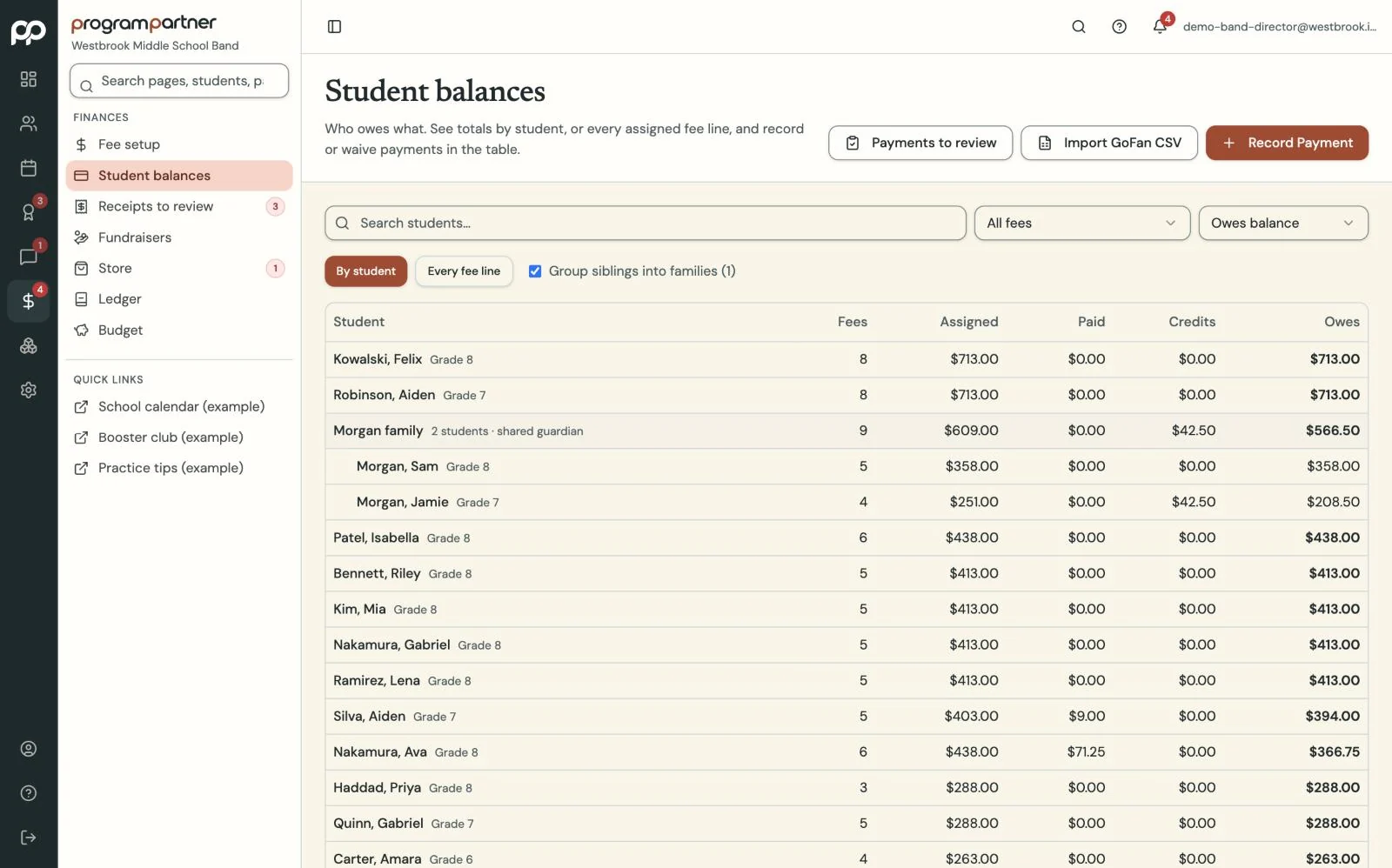Focus the Search pages sidebar field
The width and height of the screenshot is (1392, 868).
click(179, 81)
